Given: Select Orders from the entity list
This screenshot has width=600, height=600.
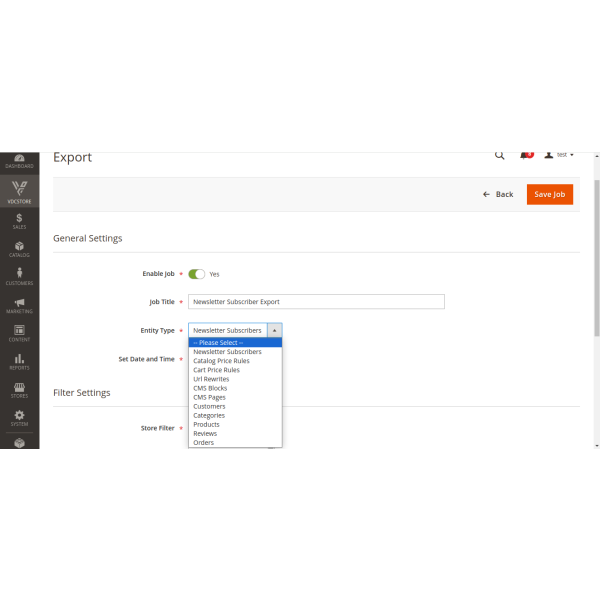Looking at the screenshot, I should 203,442.
